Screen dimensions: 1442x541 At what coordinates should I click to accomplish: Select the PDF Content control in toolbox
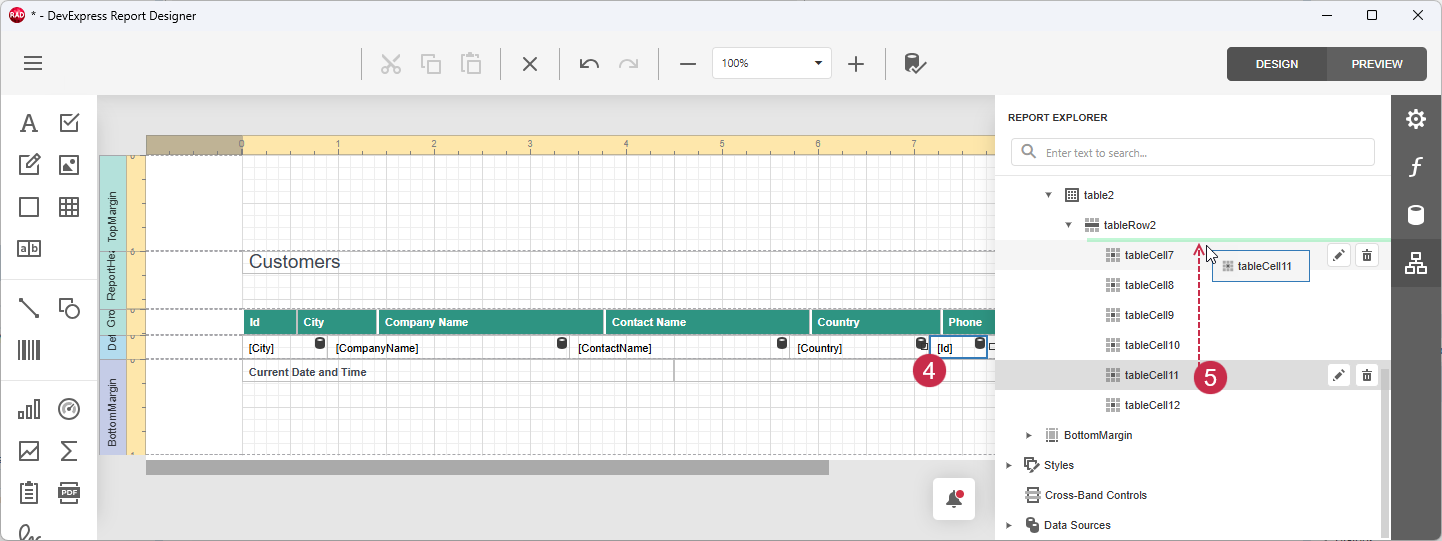[69, 493]
